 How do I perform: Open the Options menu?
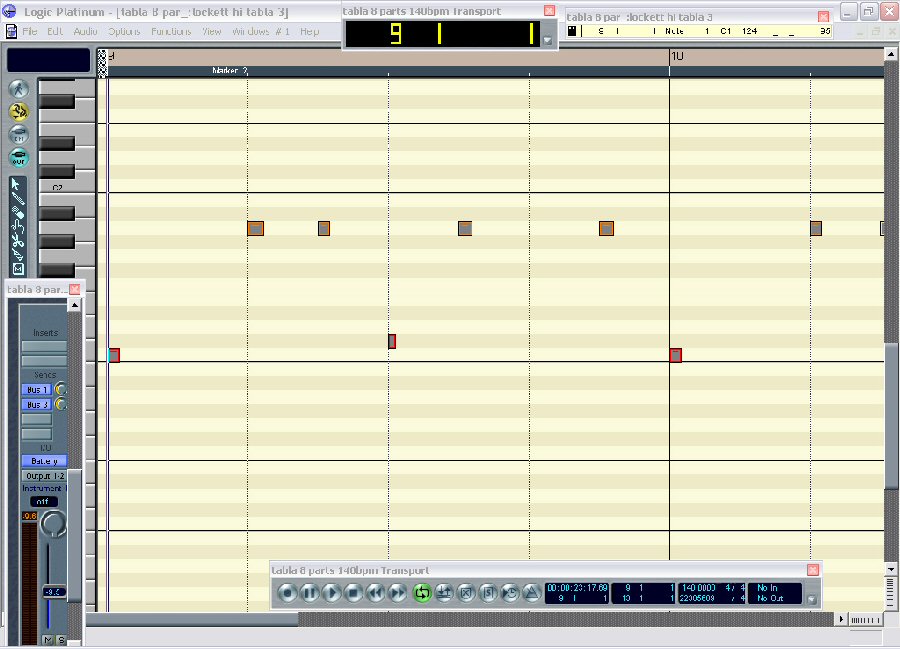(x=124, y=31)
